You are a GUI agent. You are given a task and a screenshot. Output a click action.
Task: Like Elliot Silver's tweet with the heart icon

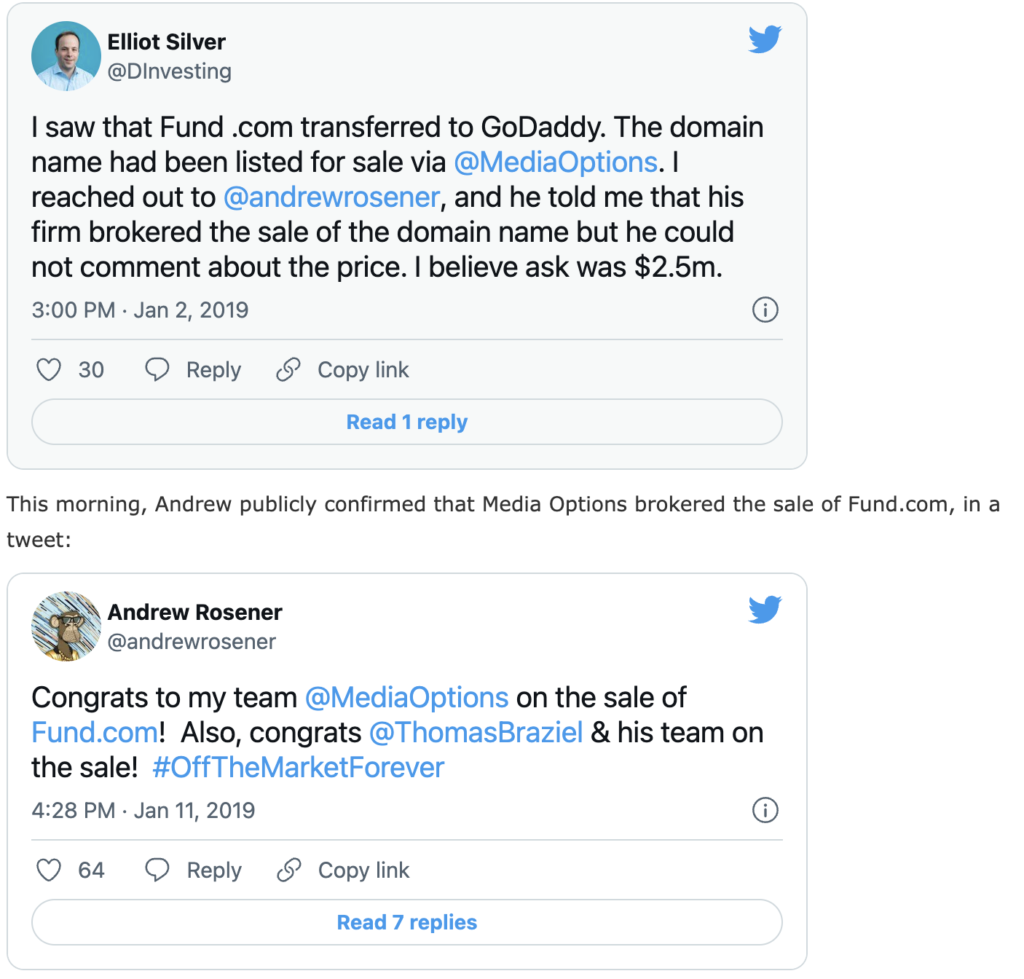pos(49,370)
